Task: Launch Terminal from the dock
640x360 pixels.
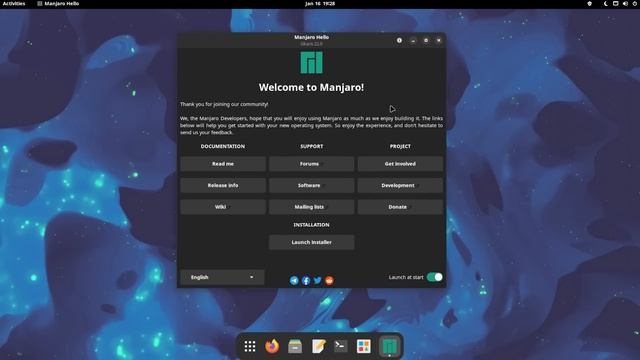Action: click(341, 347)
